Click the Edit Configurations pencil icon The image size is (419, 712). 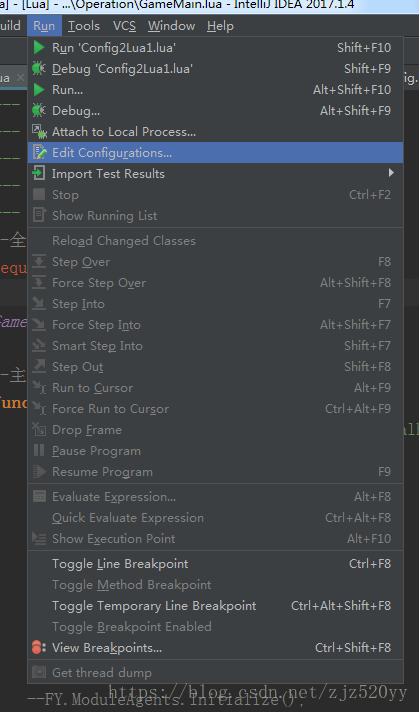tap(39, 153)
